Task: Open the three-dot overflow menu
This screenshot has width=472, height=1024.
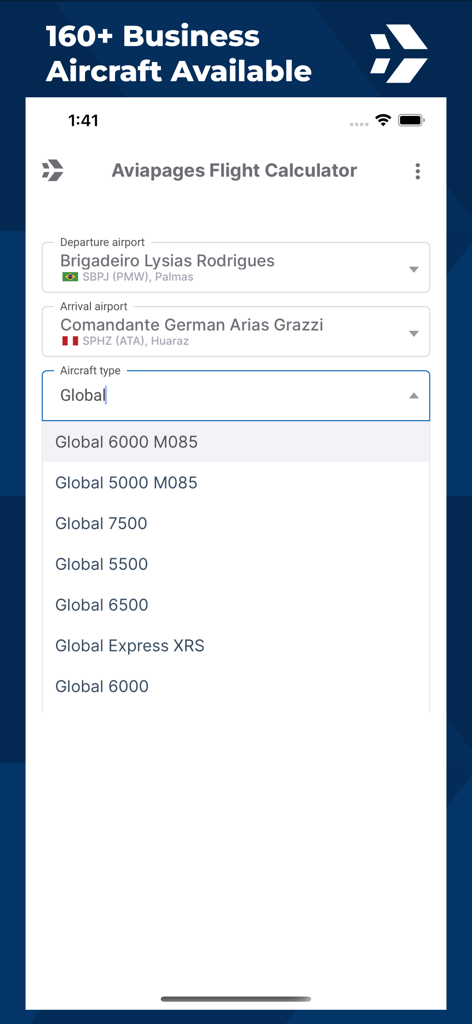Action: pos(418,171)
